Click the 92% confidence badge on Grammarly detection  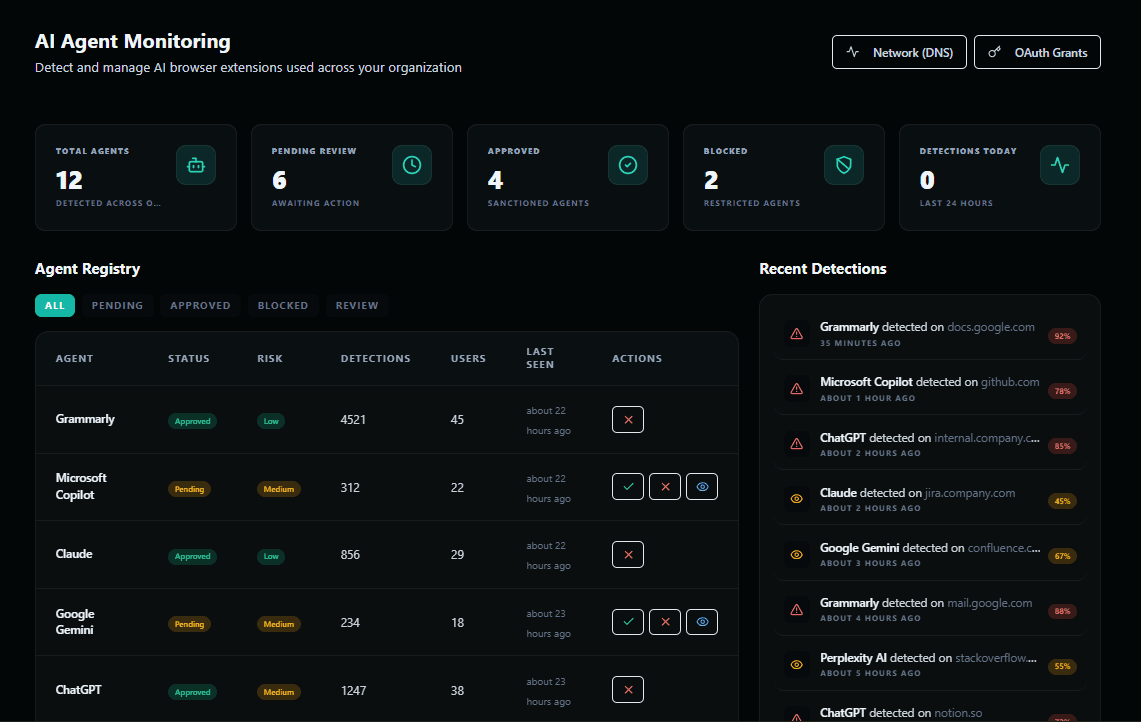(x=1062, y=336)
